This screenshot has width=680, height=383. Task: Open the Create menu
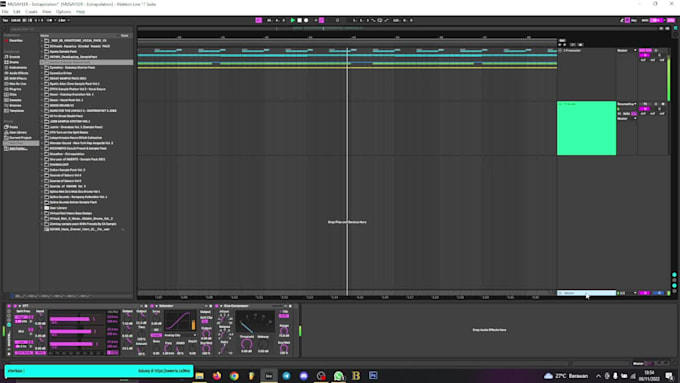coord(31,12)
